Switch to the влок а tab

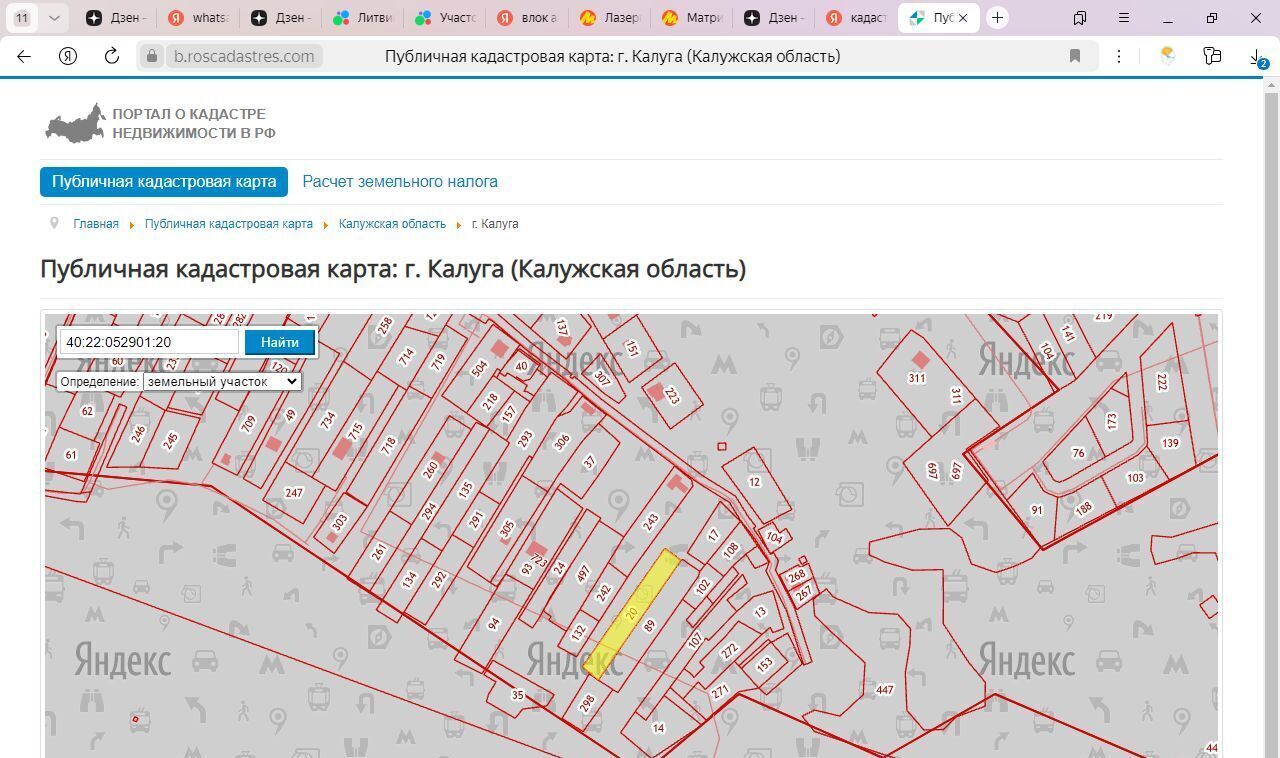pos(528,18)
